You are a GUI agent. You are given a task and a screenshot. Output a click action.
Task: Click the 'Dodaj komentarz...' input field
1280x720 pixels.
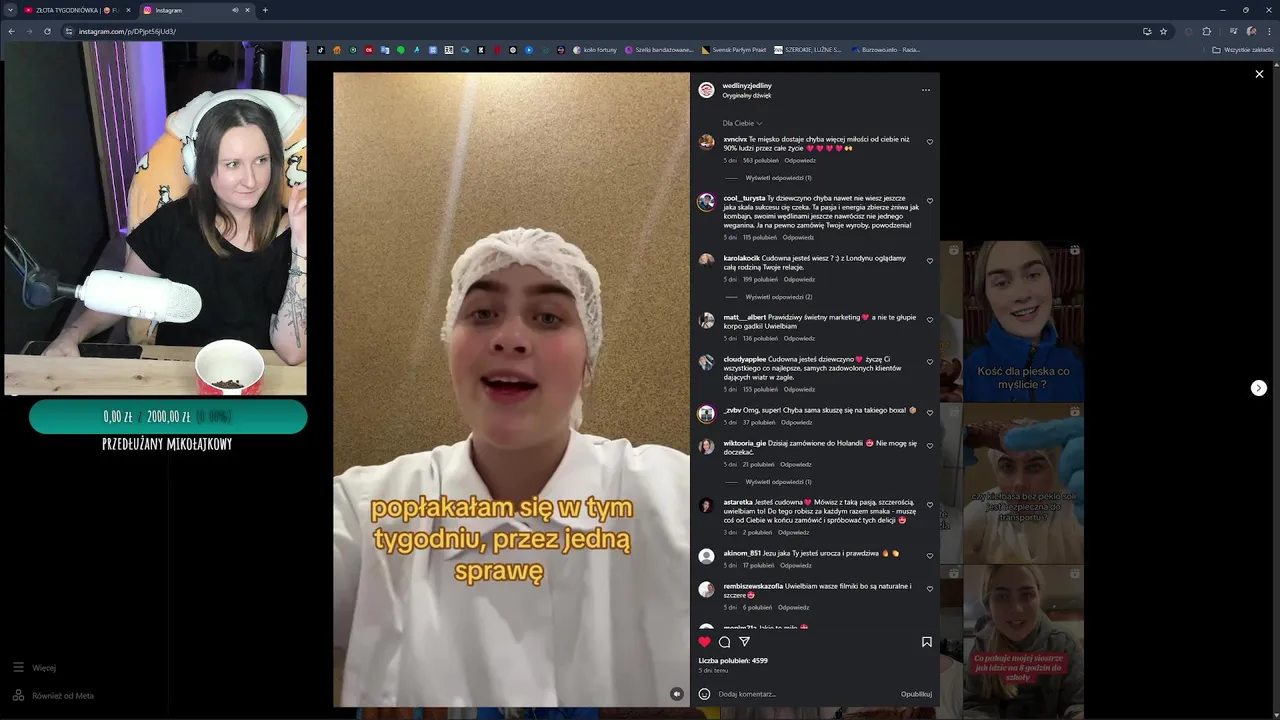pyautogui.click(x=805, y=694)
